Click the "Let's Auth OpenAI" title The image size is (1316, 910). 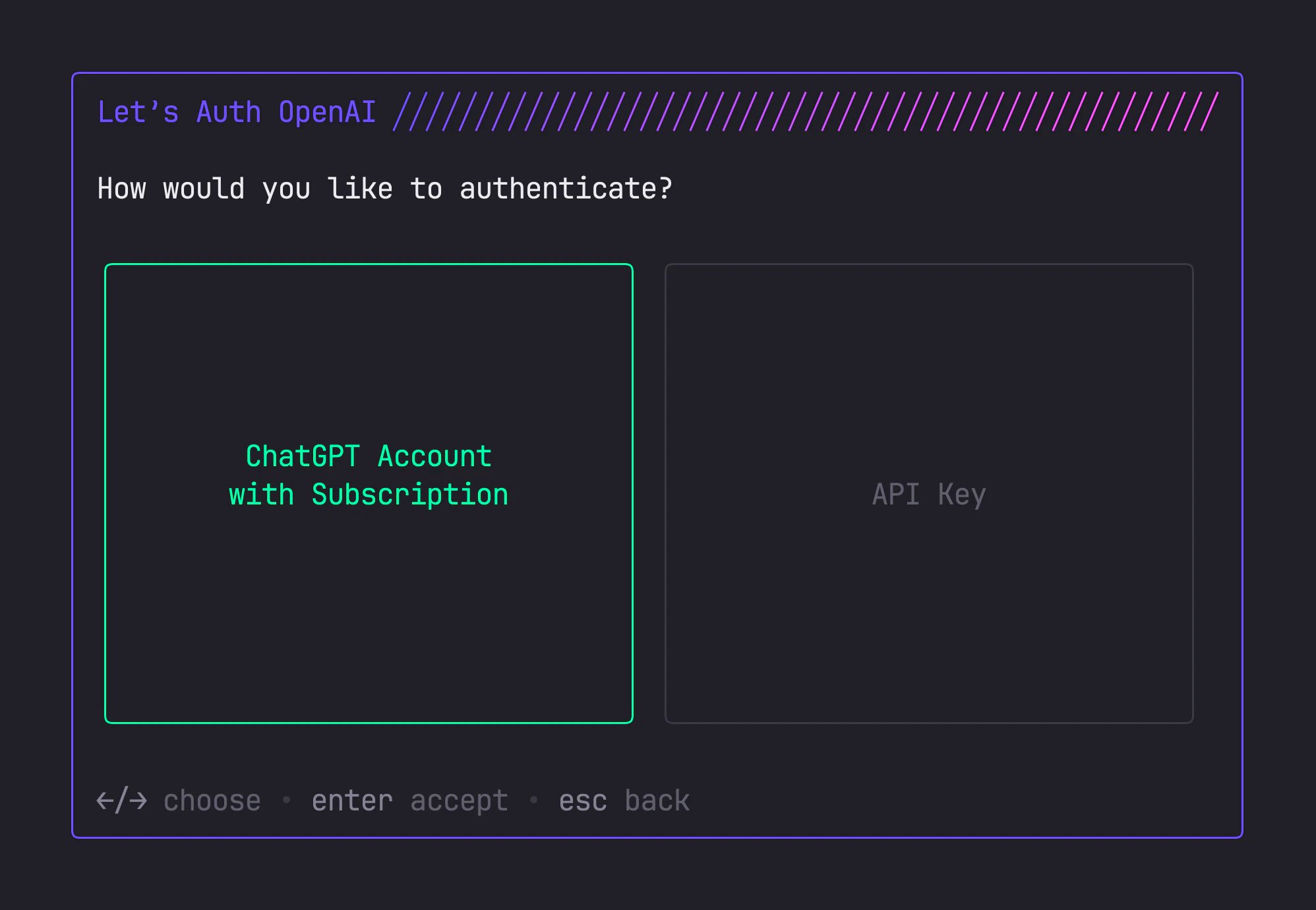pos(237,112)
